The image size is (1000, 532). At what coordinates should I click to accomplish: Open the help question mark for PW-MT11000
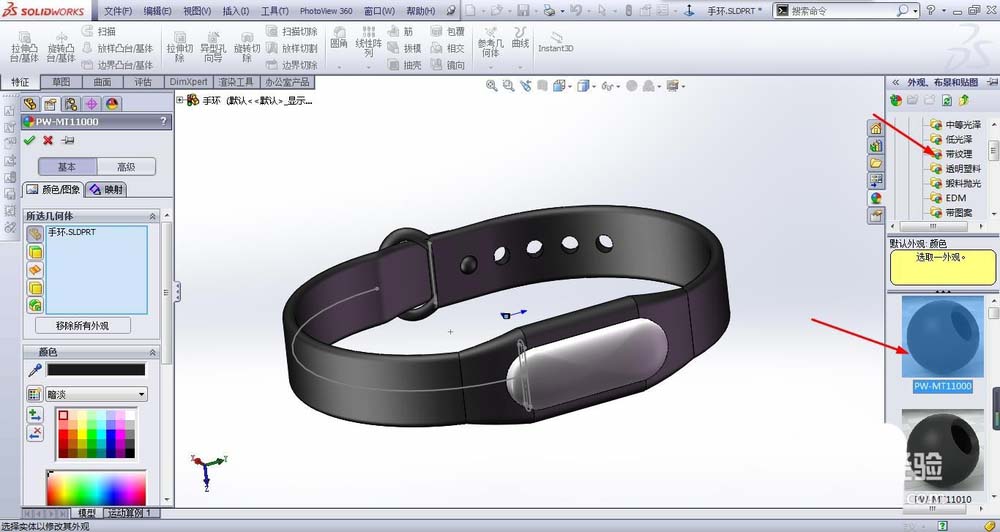(x=164, y=121)
